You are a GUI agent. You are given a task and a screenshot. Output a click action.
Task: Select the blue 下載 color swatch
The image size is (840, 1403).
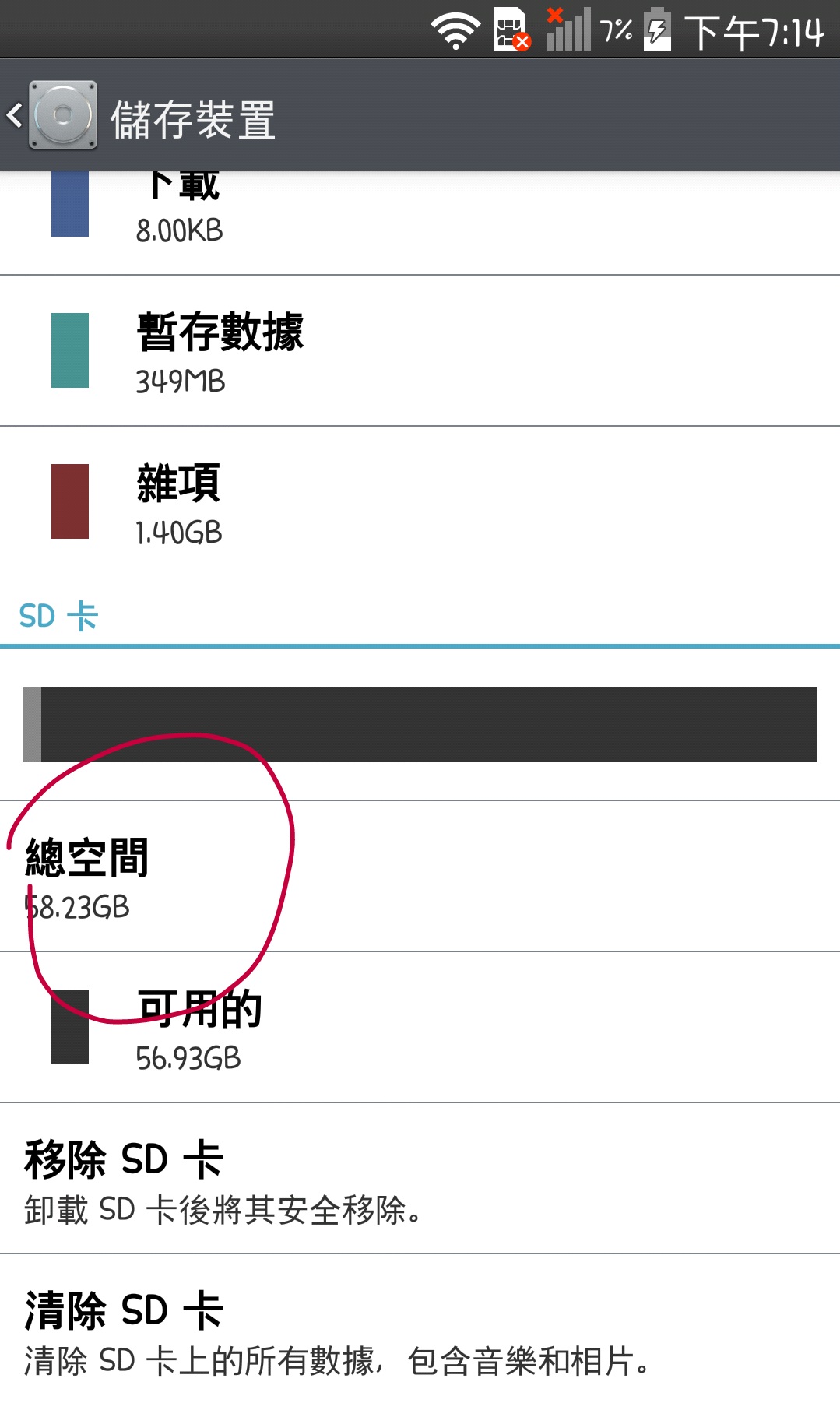click(x=70, y=203)
